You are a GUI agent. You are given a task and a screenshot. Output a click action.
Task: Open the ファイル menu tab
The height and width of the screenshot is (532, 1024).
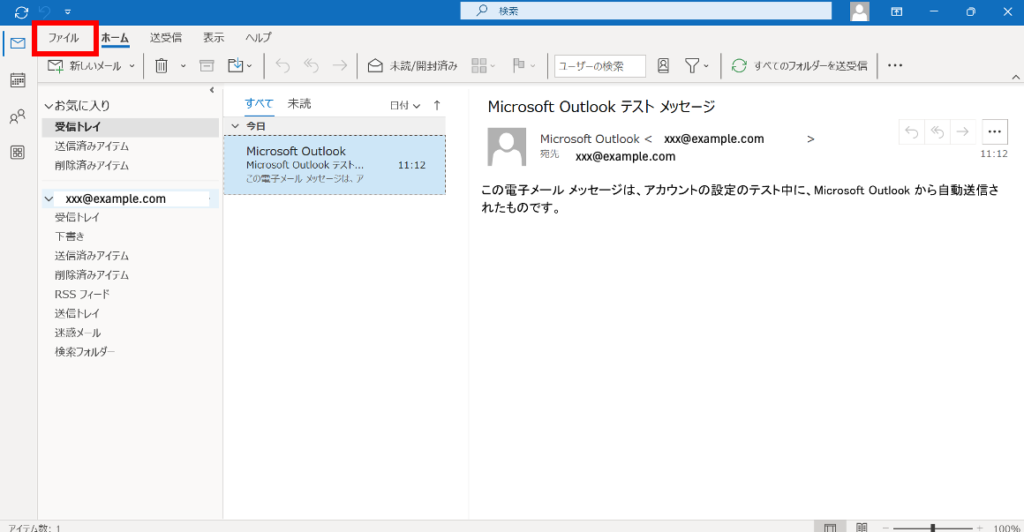pos(64,38)
